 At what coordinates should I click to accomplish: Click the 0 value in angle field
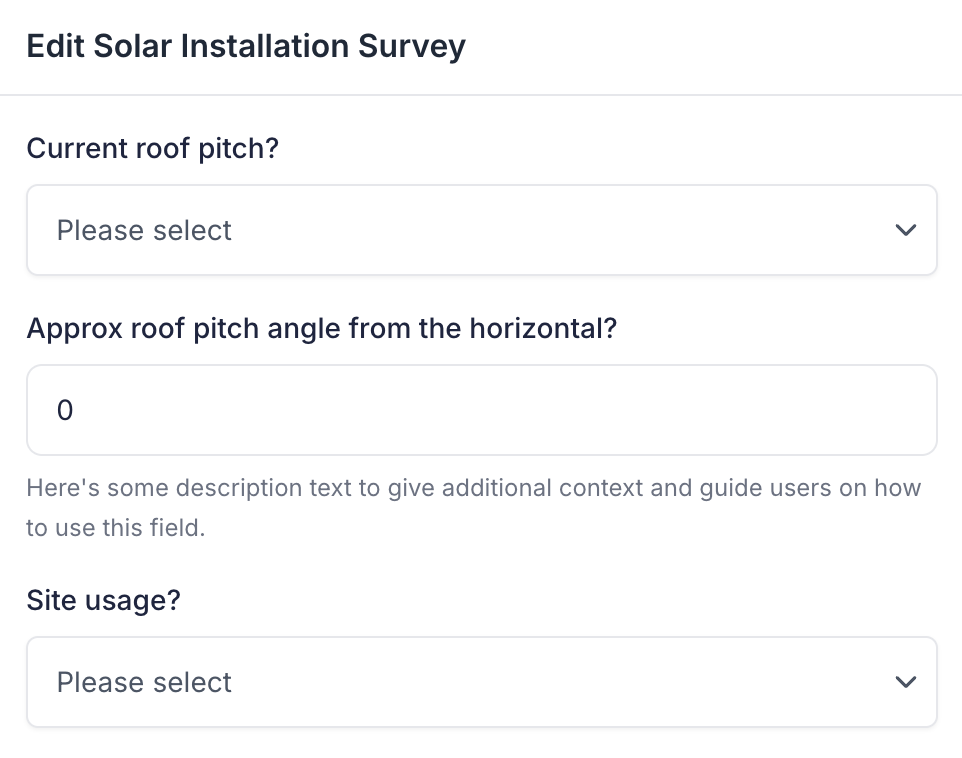coord(65,411)
